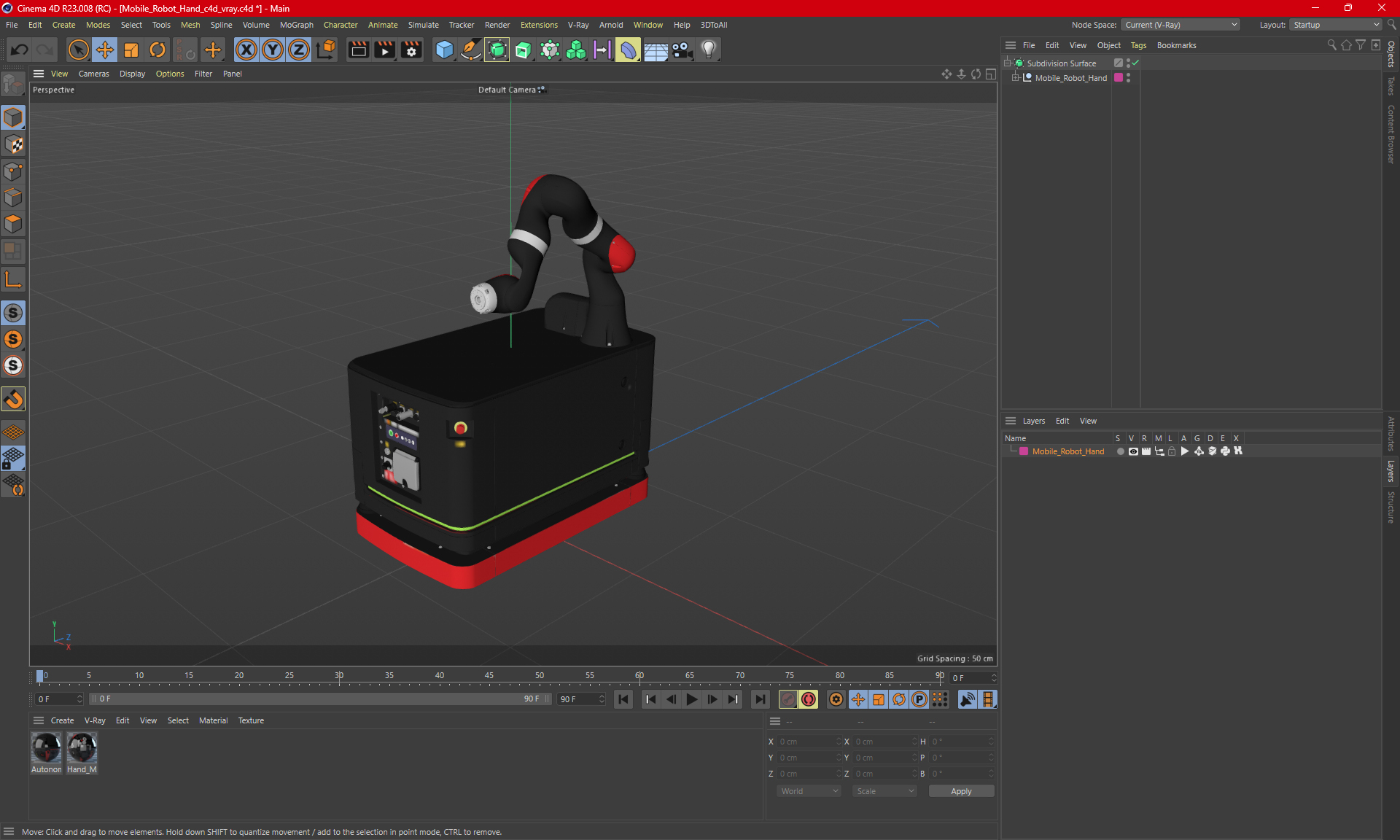
Task: Open viewport Cameras menu
Action: pos(94,74)
